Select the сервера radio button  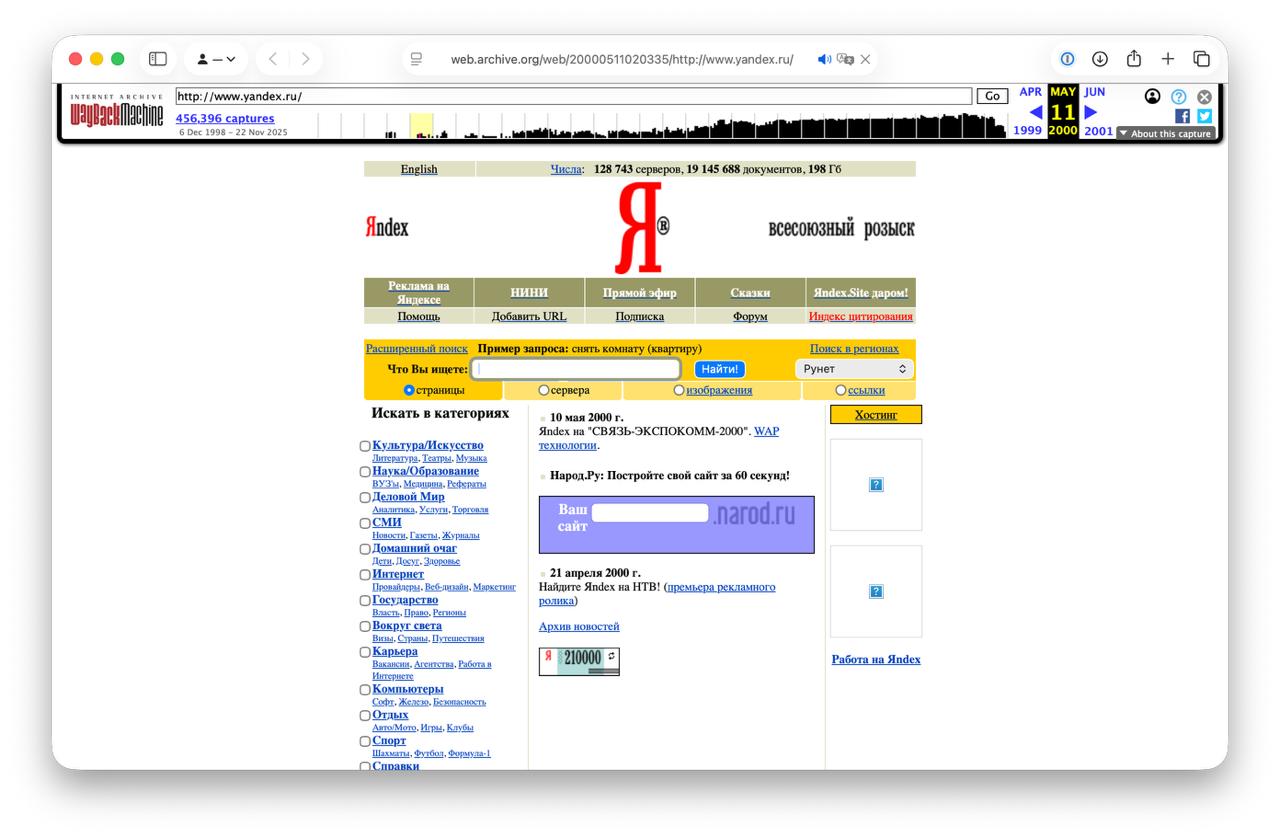[x=544, y=391]
